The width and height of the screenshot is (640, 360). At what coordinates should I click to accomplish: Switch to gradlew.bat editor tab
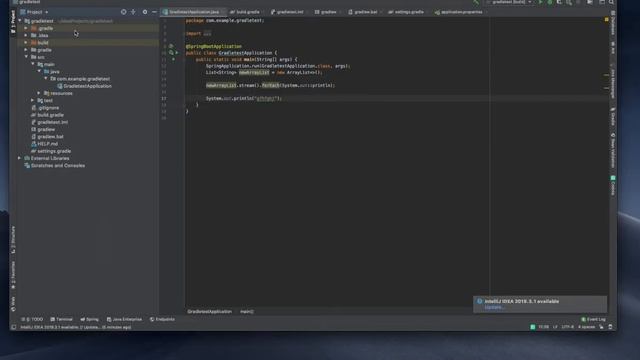click(364, 12)
